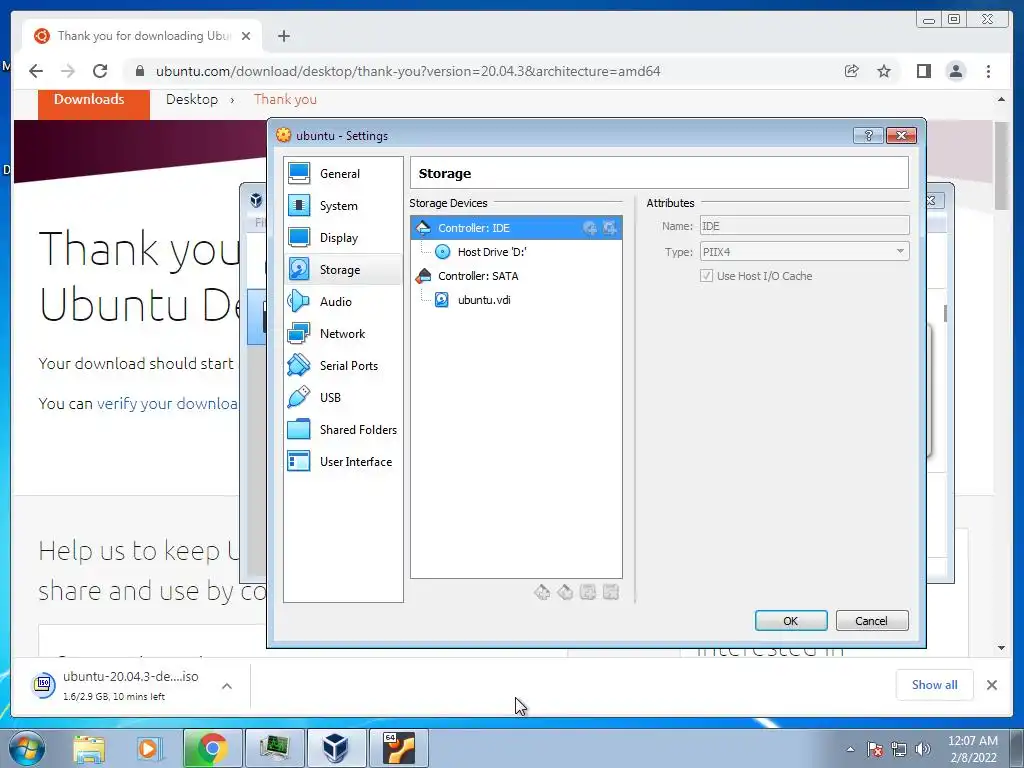Select the 'Thank you for downloading Ubuntu' tab
1024x768 pixels.
142,36
